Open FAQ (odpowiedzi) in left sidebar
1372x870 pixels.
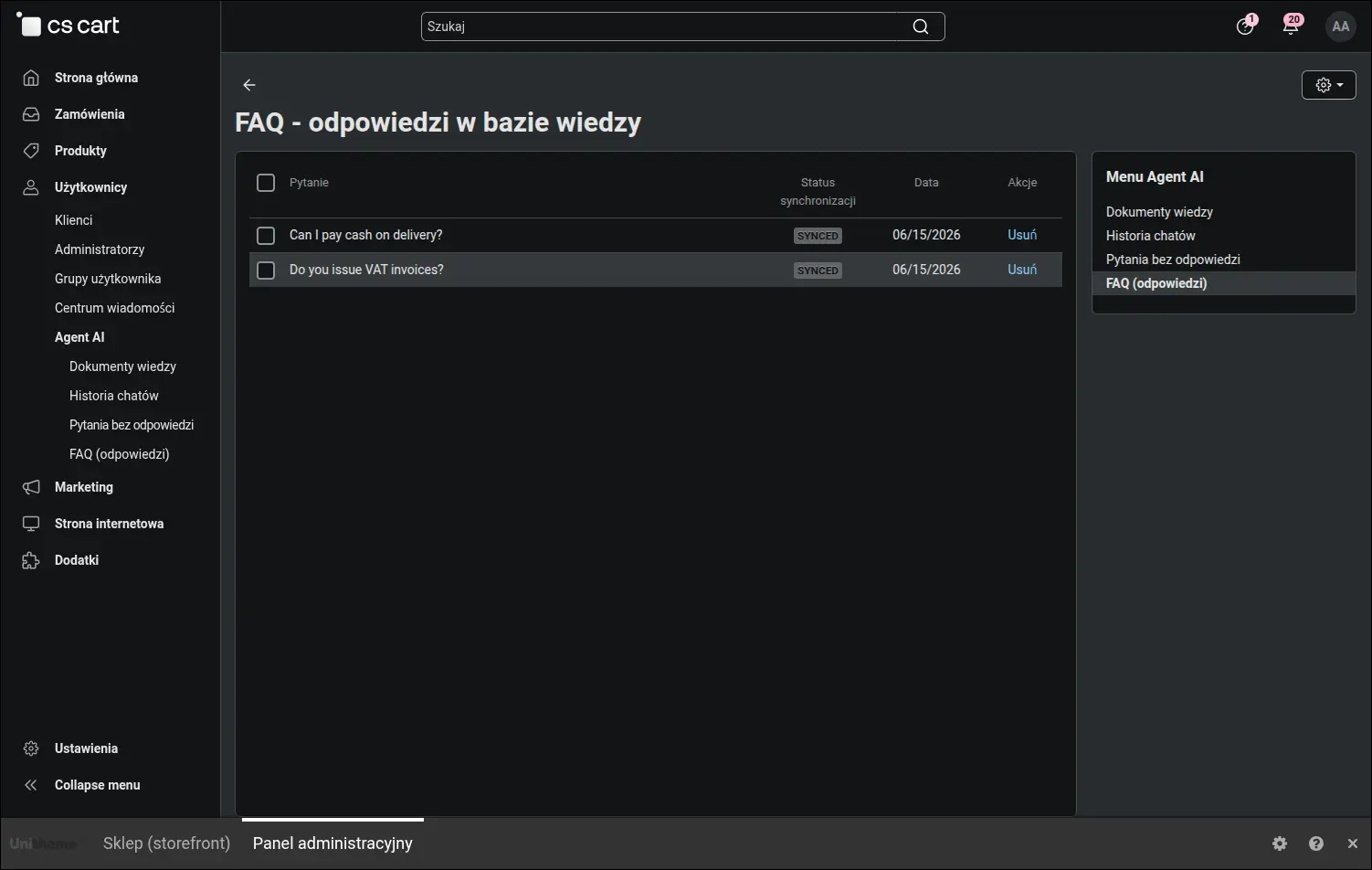click(119, 454)
